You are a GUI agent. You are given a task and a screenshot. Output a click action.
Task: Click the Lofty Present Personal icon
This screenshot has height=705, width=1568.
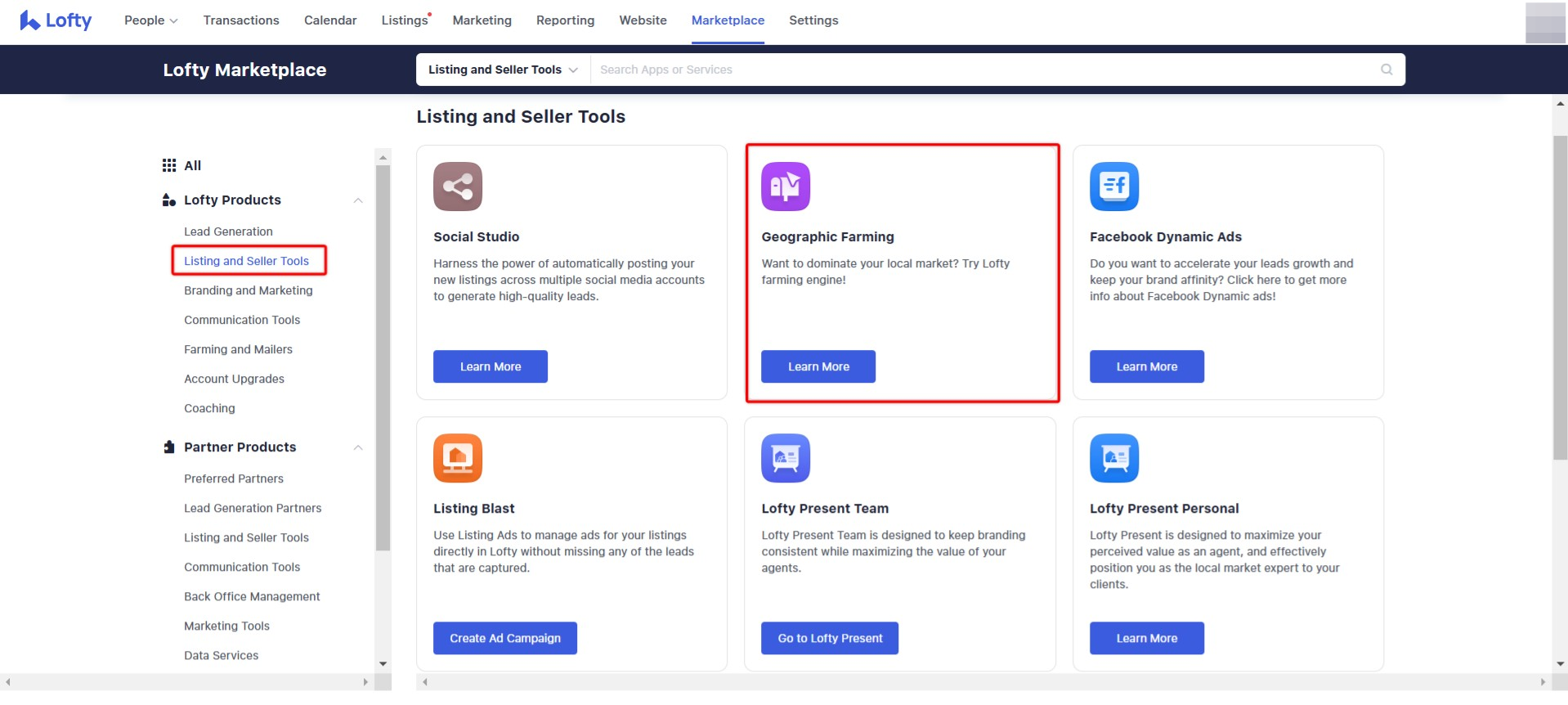pos(1113,458)
